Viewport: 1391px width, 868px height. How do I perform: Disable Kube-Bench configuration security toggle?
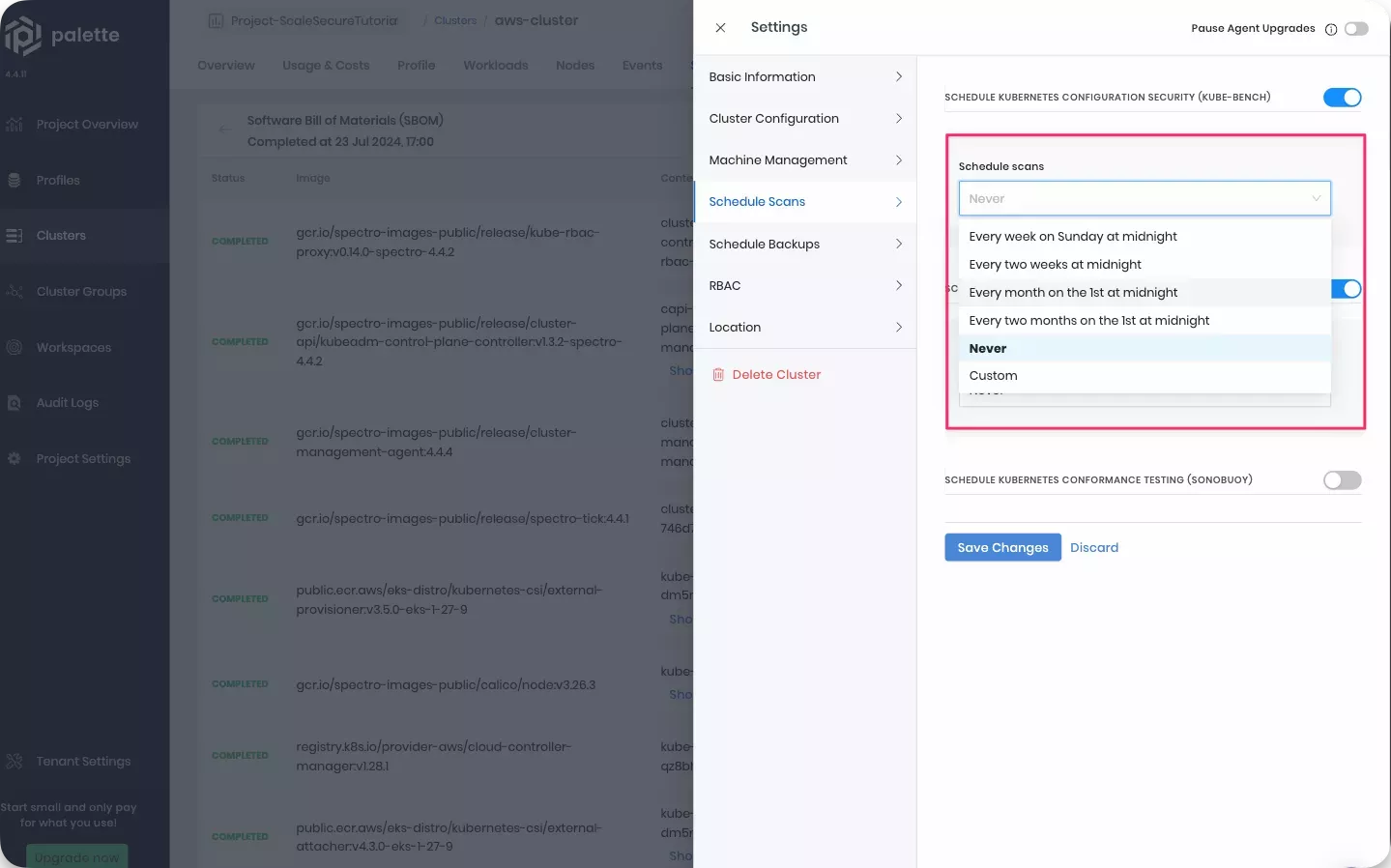click(x=1342, y=97)
